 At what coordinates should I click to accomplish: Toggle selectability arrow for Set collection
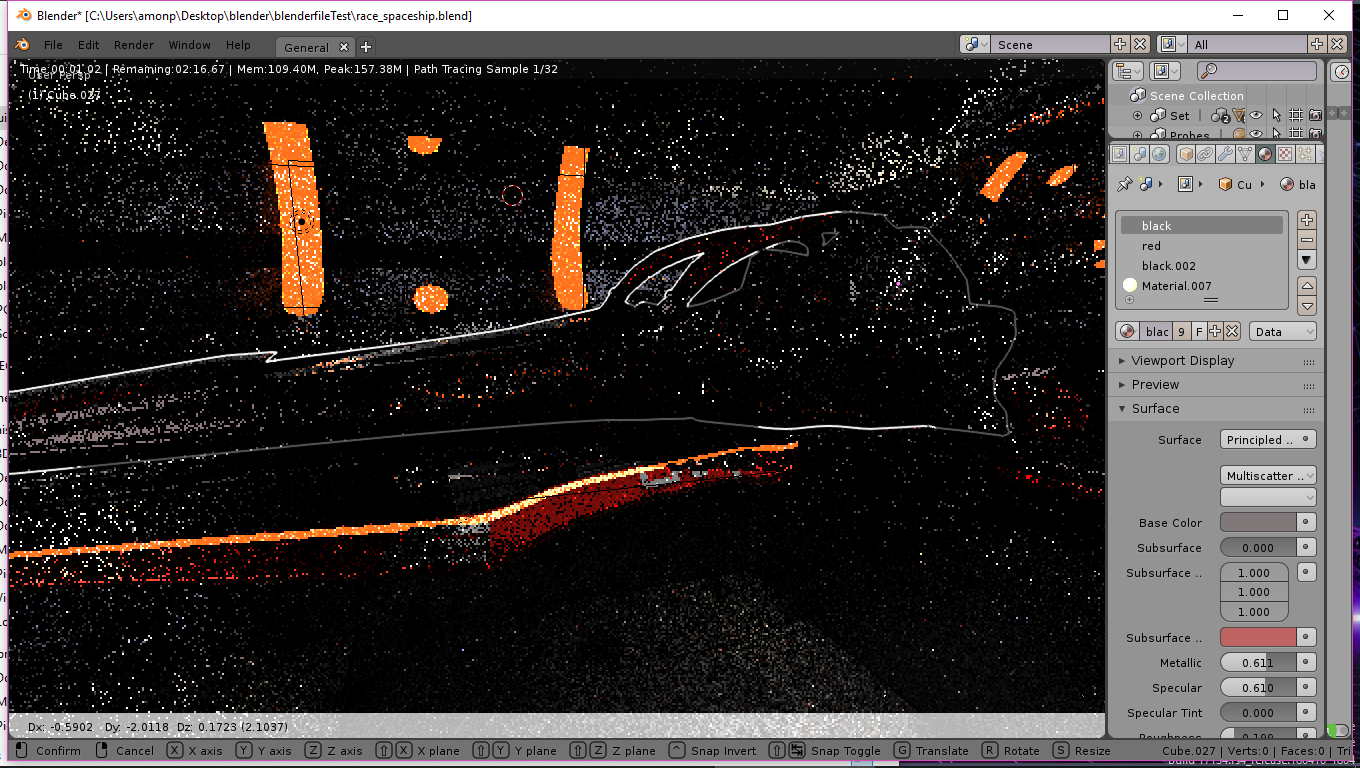click(1276, 115)
